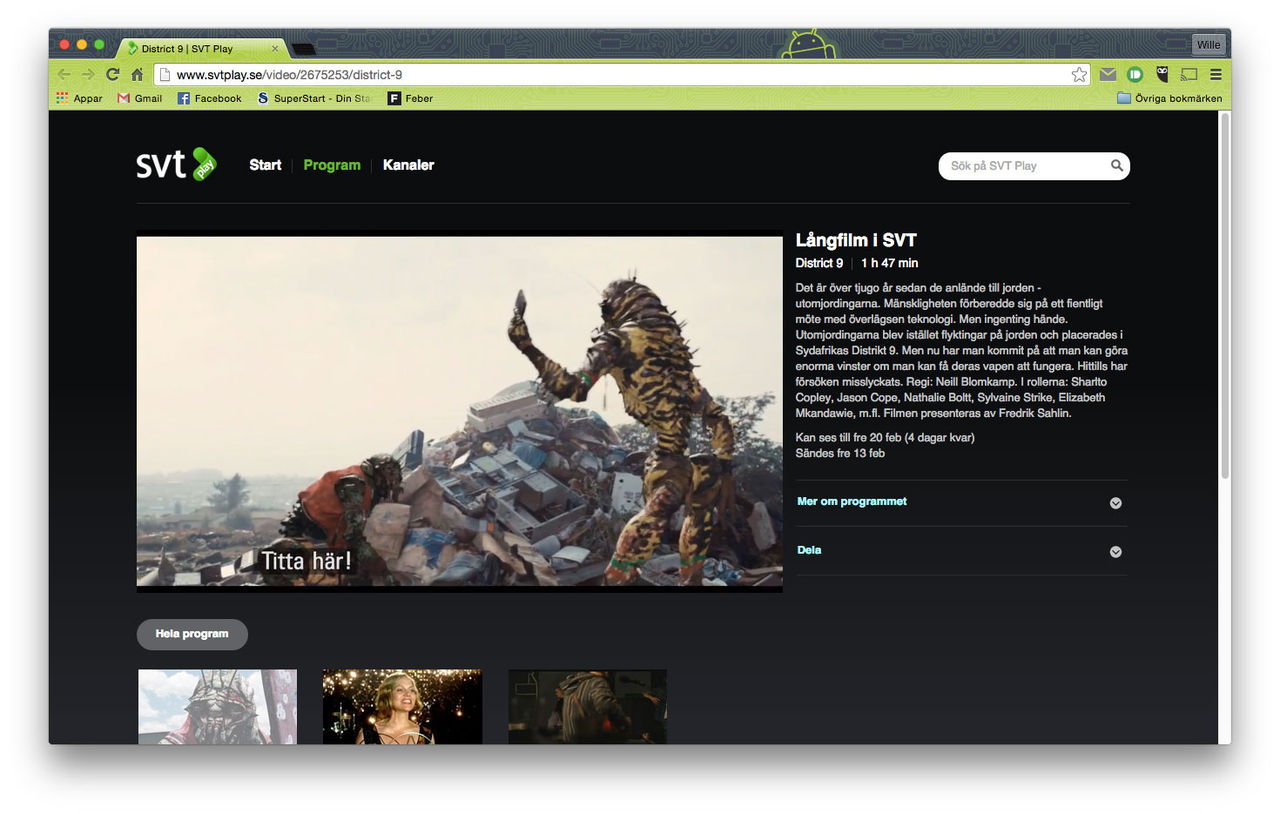Image resolution: width=1280 pixels, height=814 pixels.
Task: Click the Långfilm i SVT title
Action: [x=856, y=240]
